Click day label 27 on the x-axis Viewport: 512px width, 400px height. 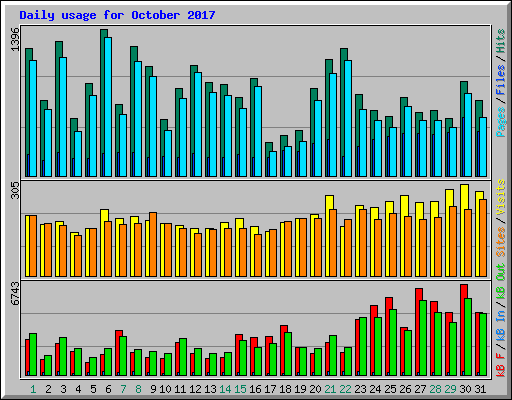(420, 389)
